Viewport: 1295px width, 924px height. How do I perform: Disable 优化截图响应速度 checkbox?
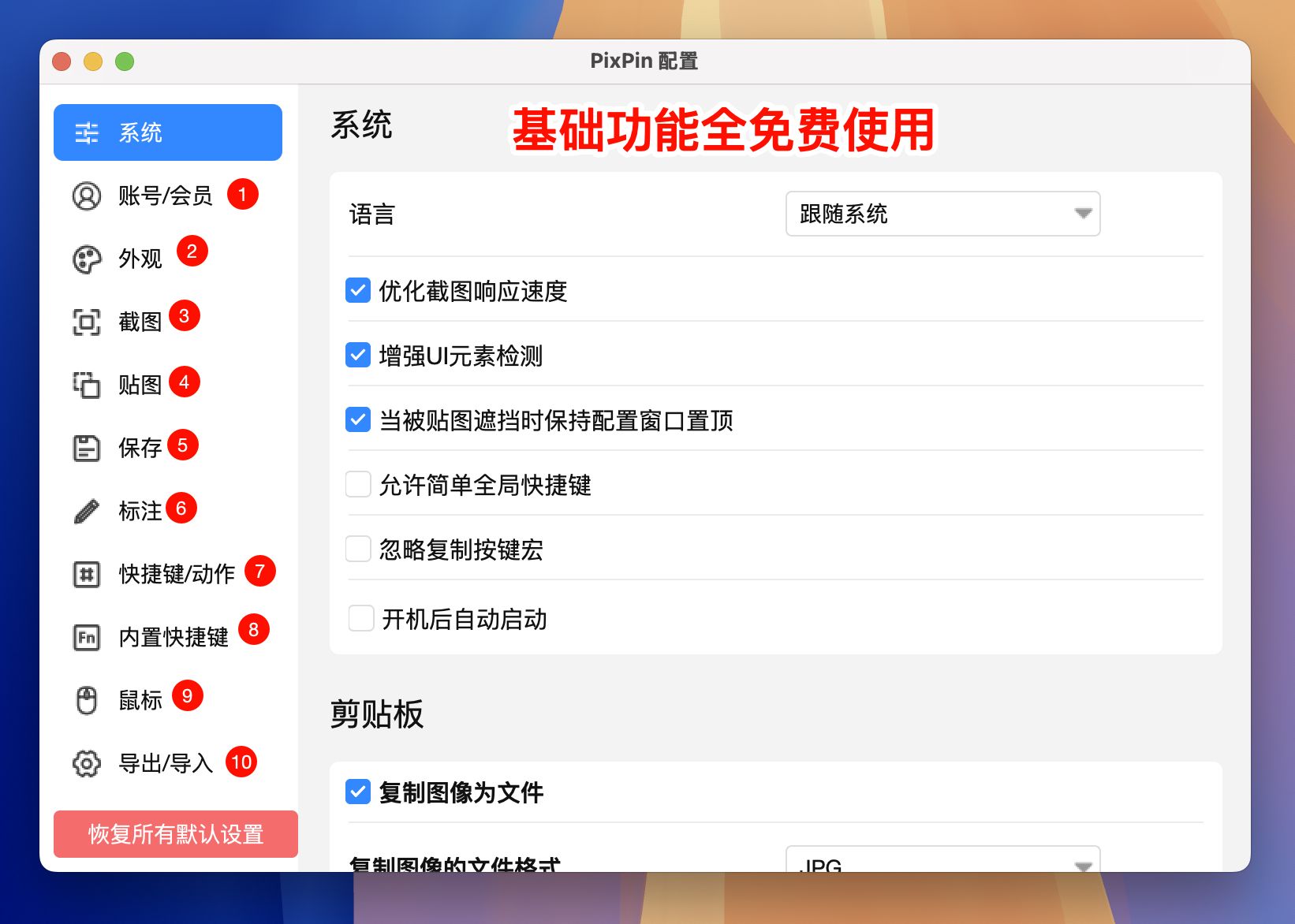pyautogui.click(x=357, y=290)
